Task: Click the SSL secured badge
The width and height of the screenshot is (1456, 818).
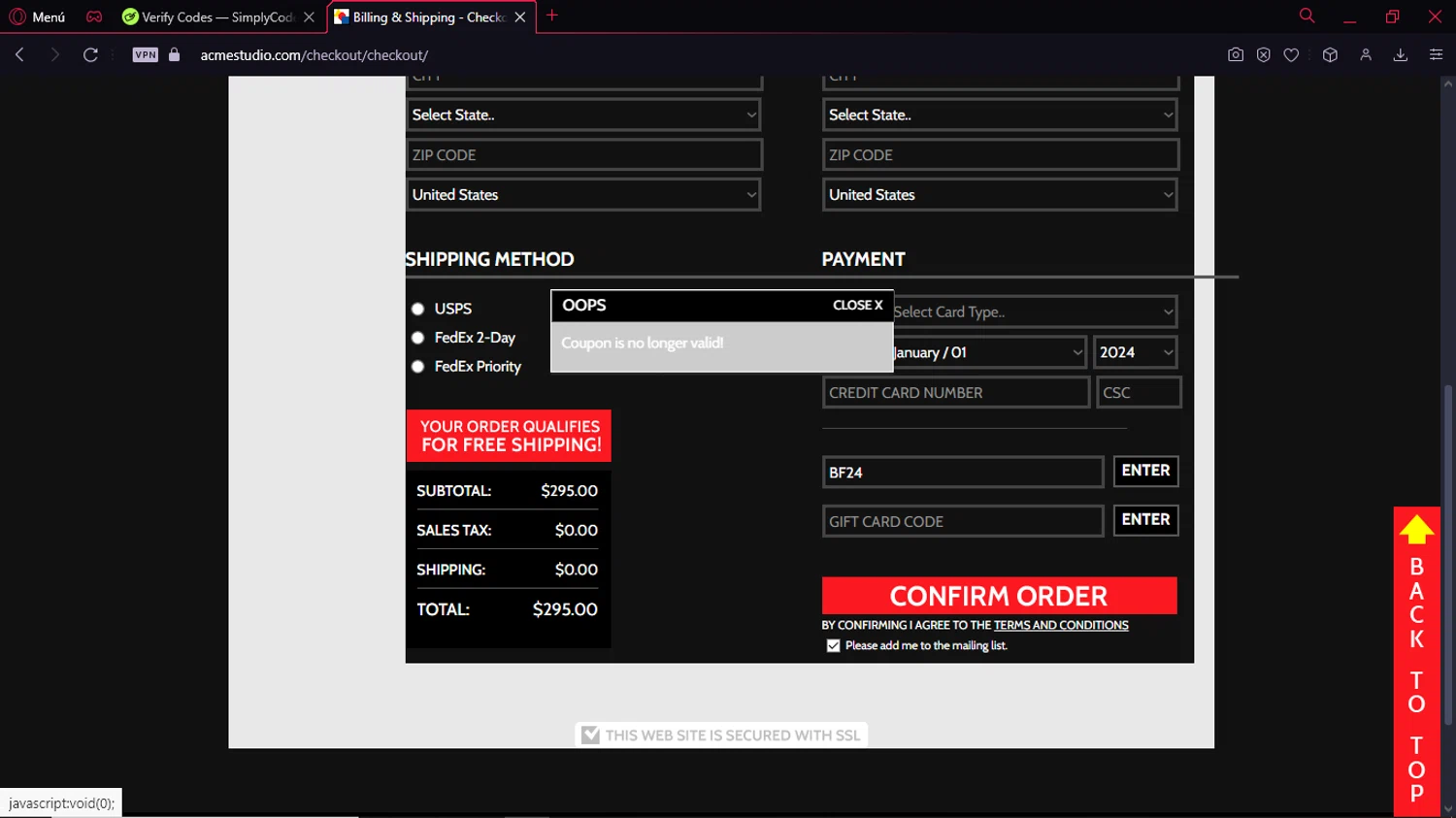Action: pyautogui.click(x=721, y=736)
